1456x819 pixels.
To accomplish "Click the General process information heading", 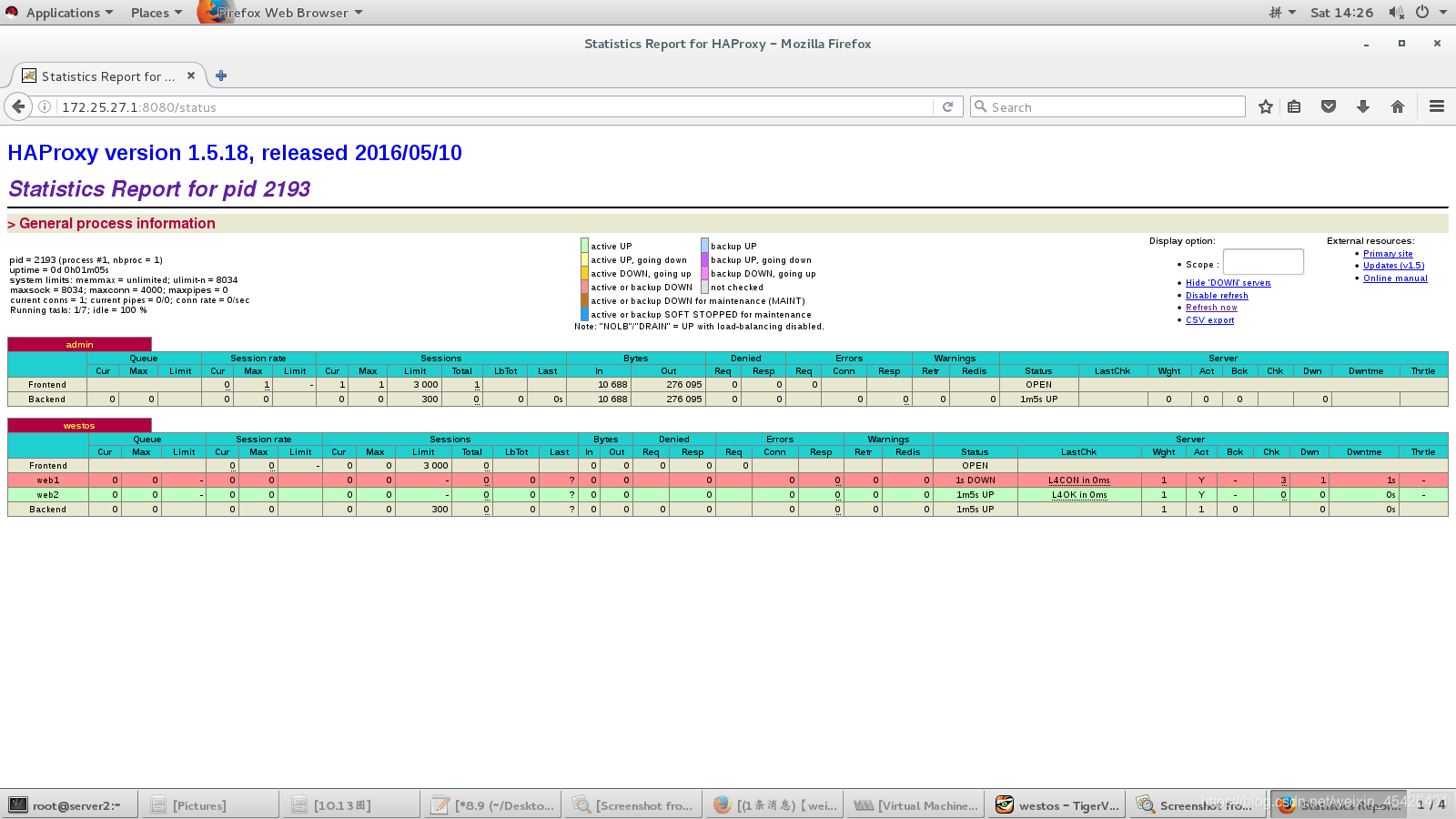I will tap(117, 224).
